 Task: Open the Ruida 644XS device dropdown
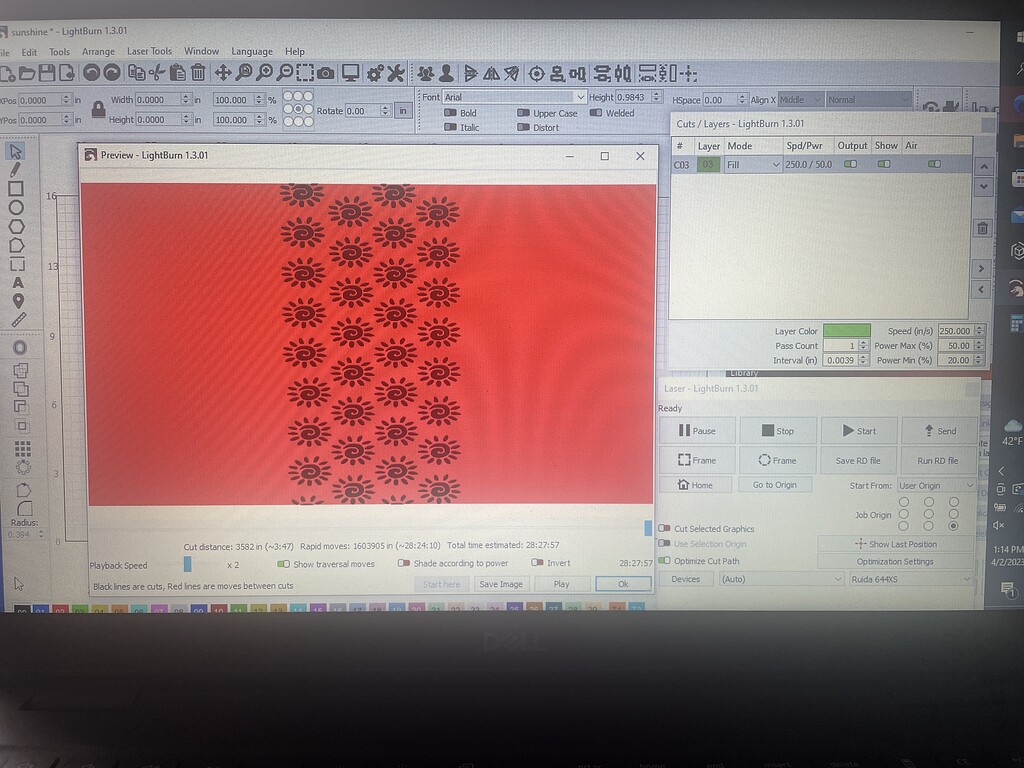tap(912, 579)
